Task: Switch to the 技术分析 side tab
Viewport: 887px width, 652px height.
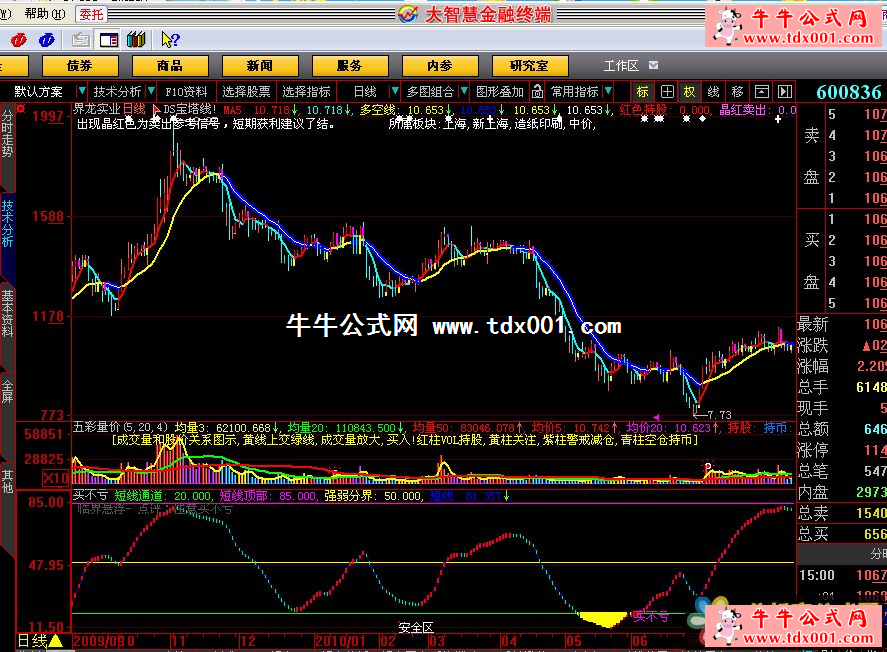Action: [7, 223]
